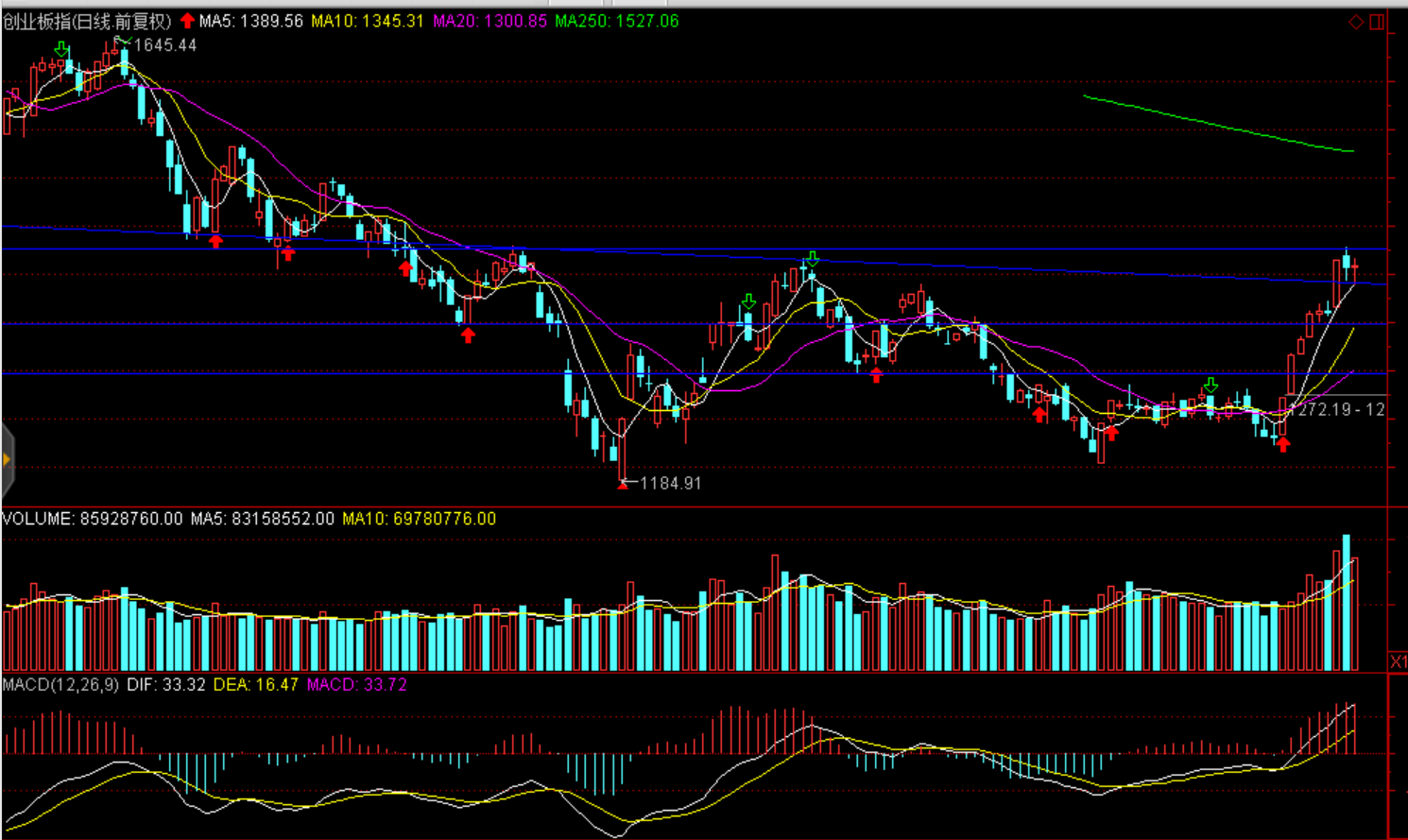
Task: Click the X1 volume scale button
Action: coord(1398,661)
